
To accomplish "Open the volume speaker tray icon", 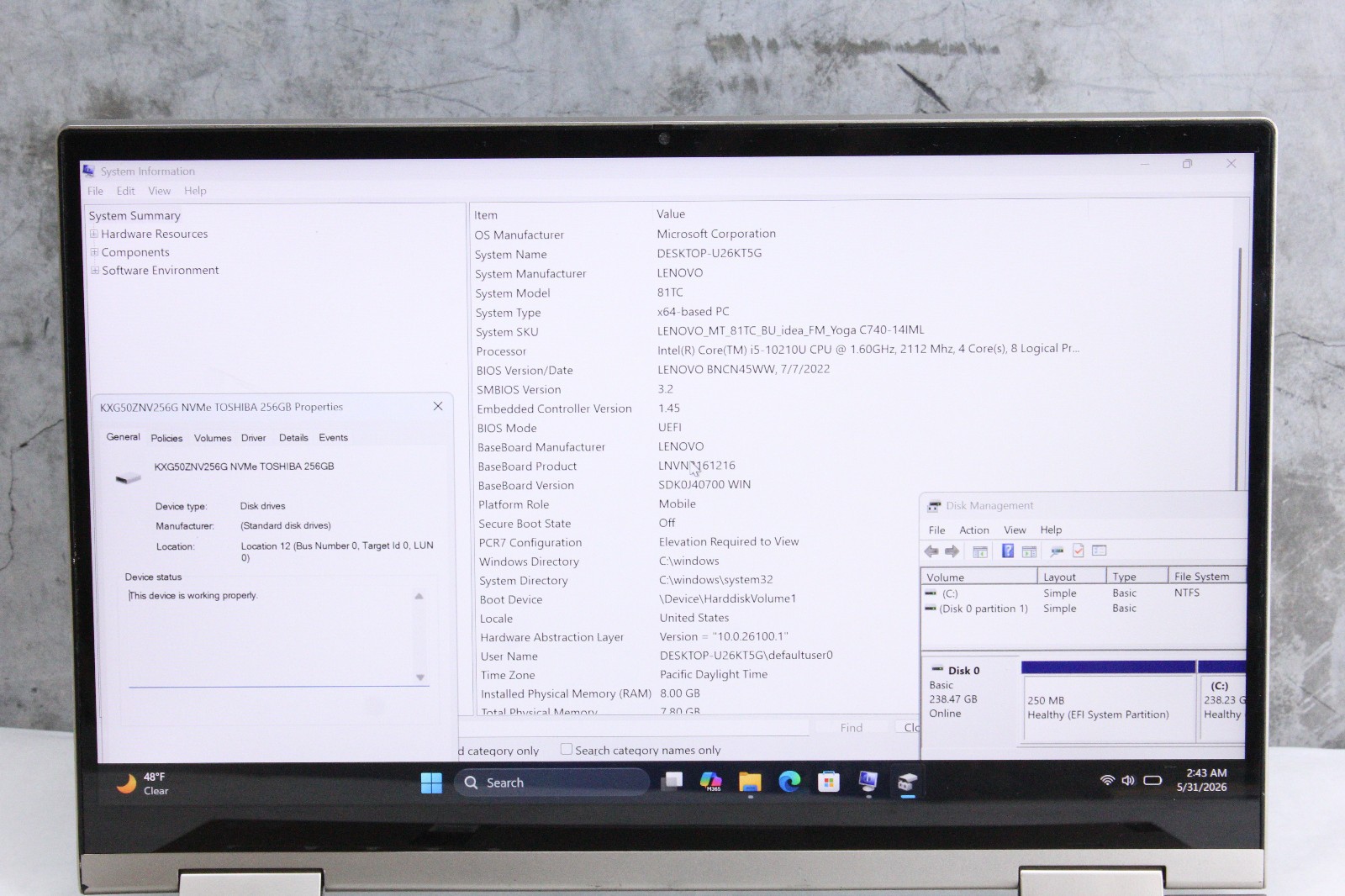I will point(1128,780).
